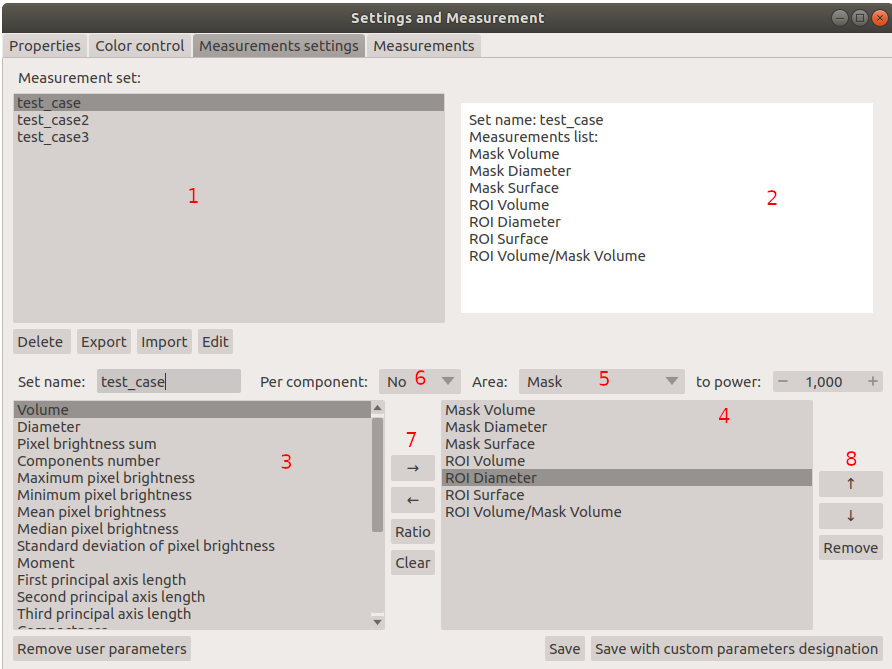Click the right arrow add-measurement button
Viewport: 892px width, 669px height.
coord(413,468)
